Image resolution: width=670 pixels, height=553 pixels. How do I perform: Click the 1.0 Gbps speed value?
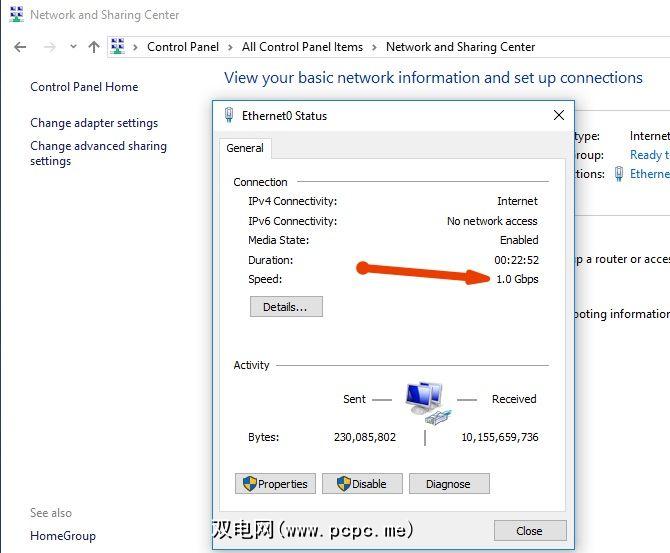coord(517,279)
